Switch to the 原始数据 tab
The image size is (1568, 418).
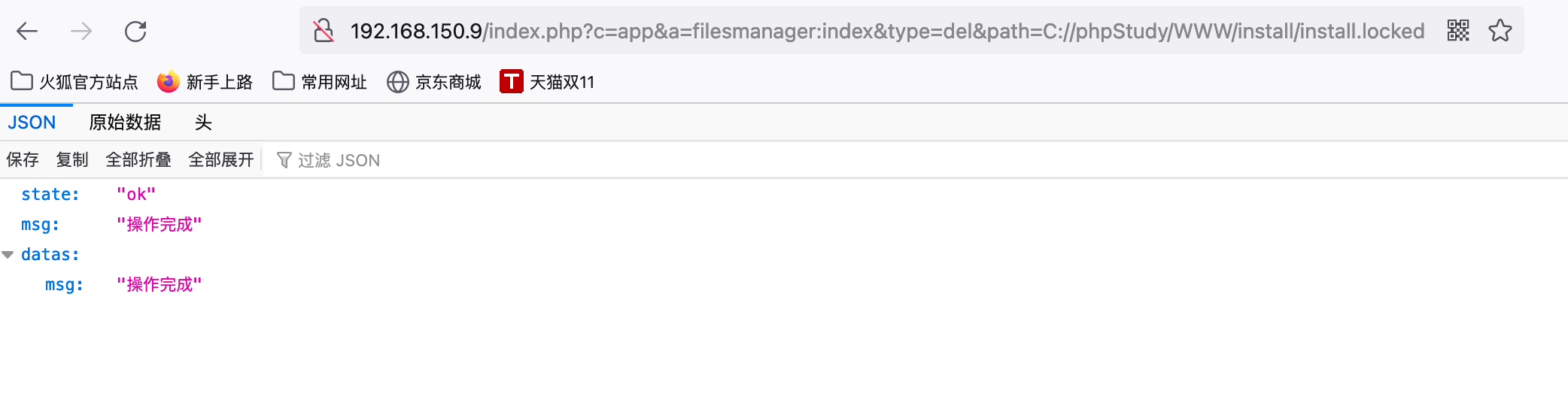pyautogui.click(x=125, y=123)
